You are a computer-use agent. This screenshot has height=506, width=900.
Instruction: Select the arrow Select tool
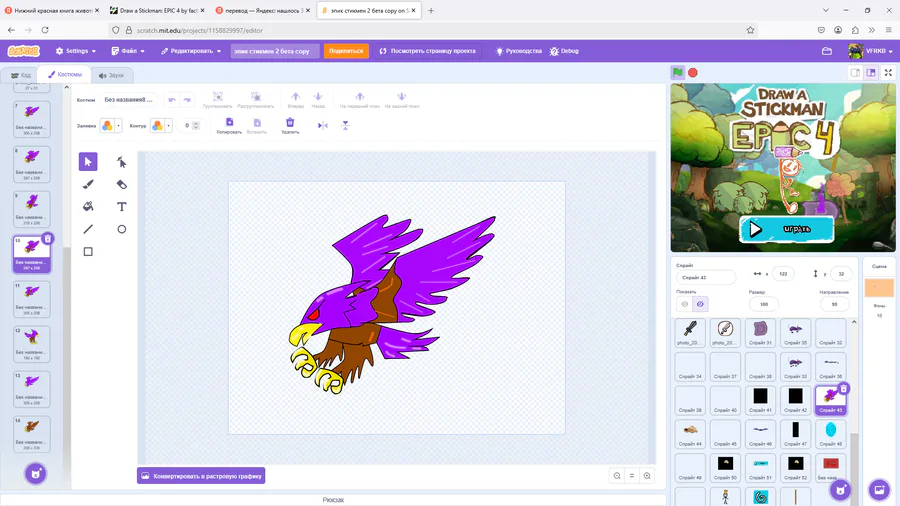pyautogui.click(x=88, y=162)
